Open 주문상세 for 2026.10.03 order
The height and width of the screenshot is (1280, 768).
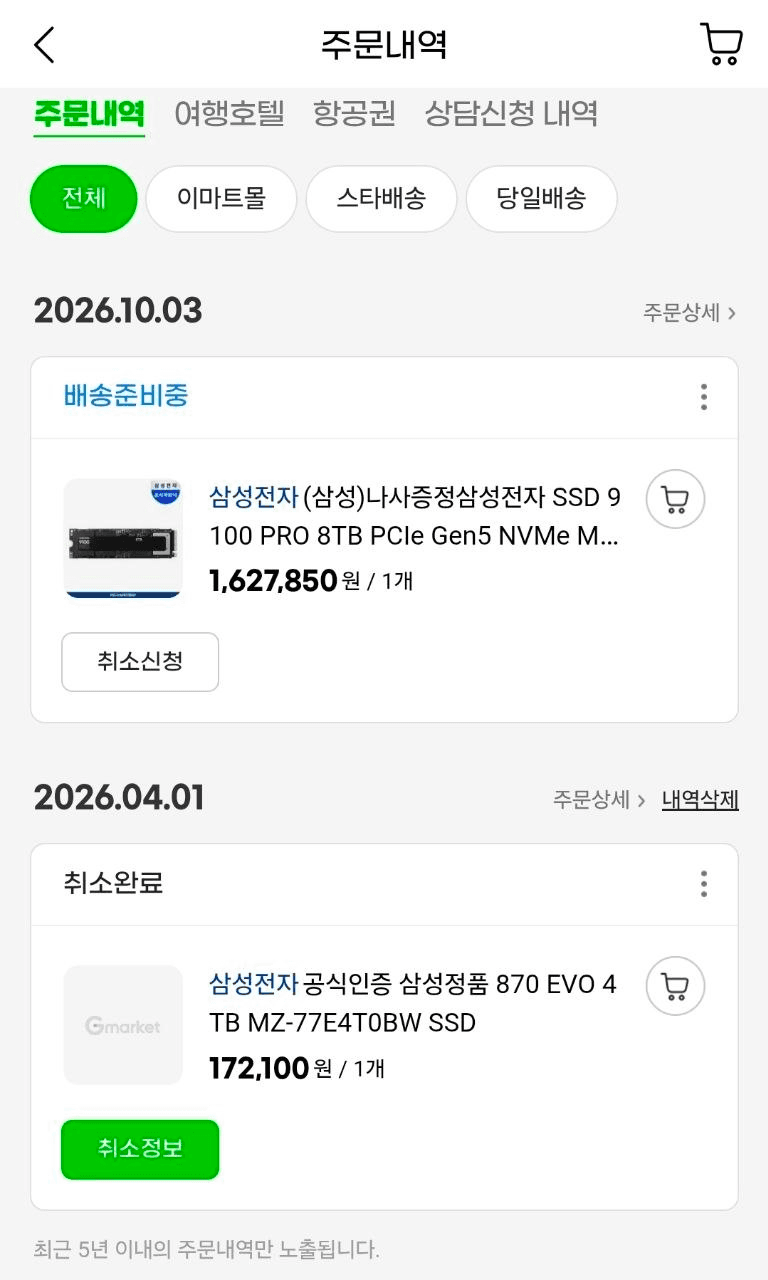click(690, 313)
